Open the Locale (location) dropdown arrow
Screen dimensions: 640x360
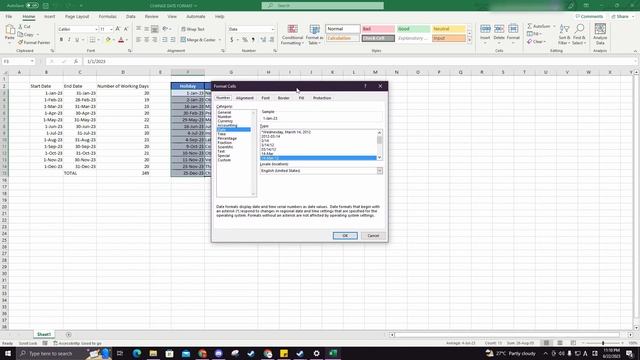[x=380, y=171]
